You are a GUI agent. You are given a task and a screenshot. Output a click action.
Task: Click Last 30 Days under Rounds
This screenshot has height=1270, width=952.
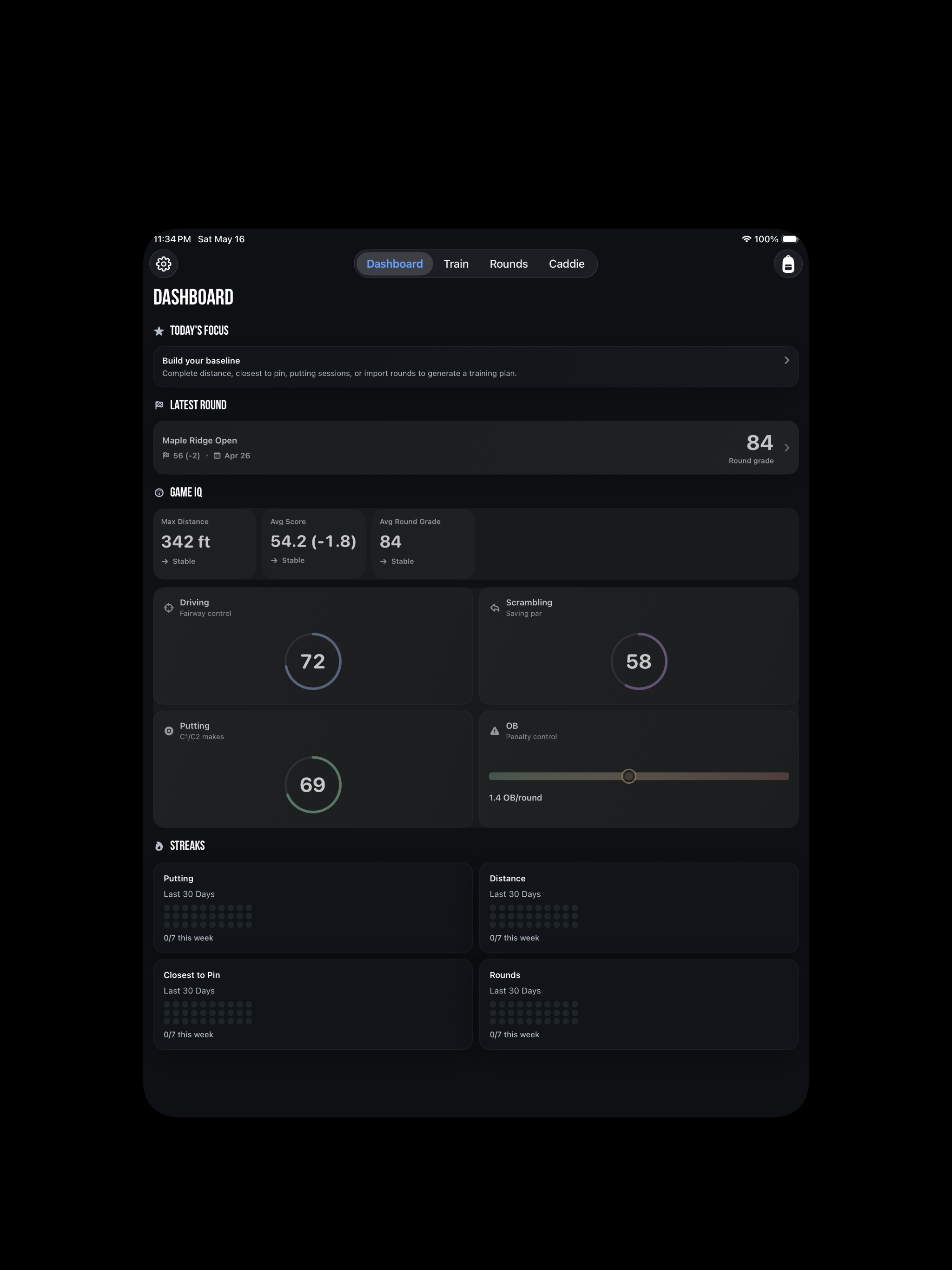point(515,991)
